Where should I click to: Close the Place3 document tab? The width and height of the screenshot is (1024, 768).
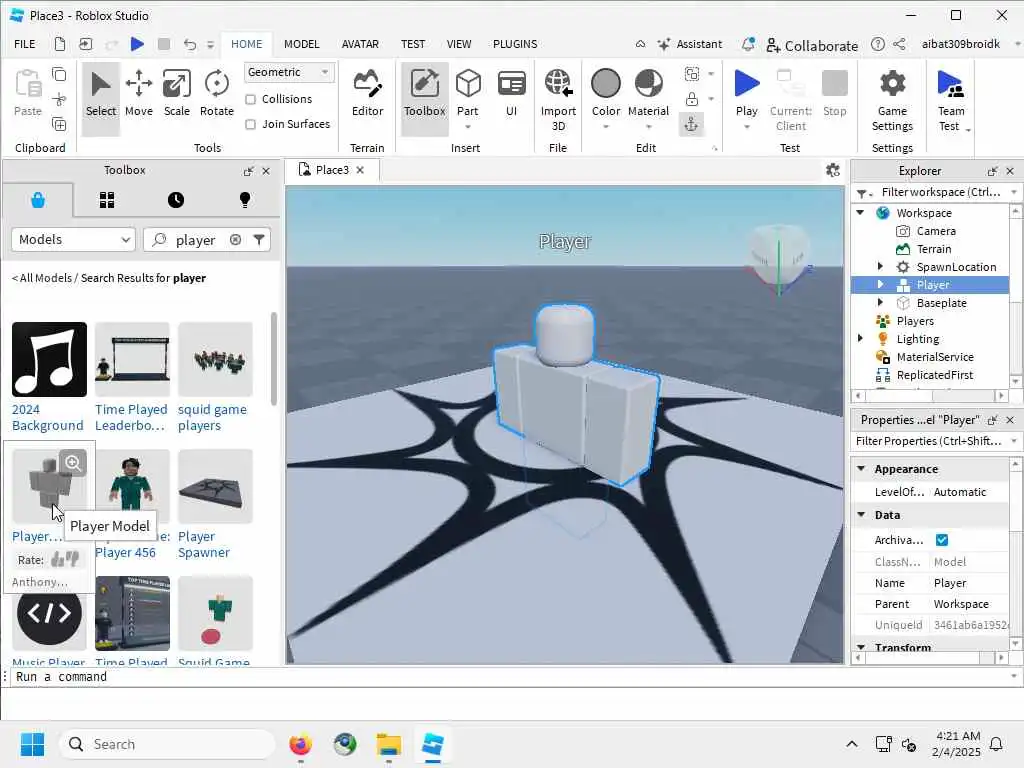360,170
